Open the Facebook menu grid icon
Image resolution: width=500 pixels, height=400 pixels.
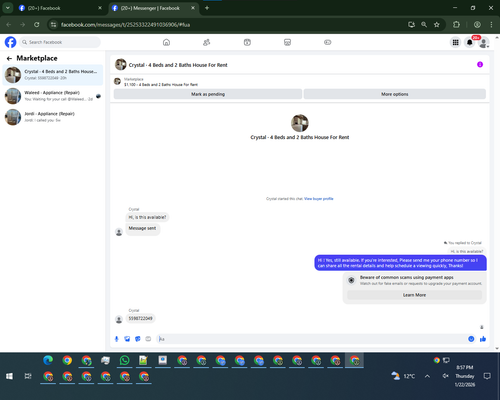point(455,42)
